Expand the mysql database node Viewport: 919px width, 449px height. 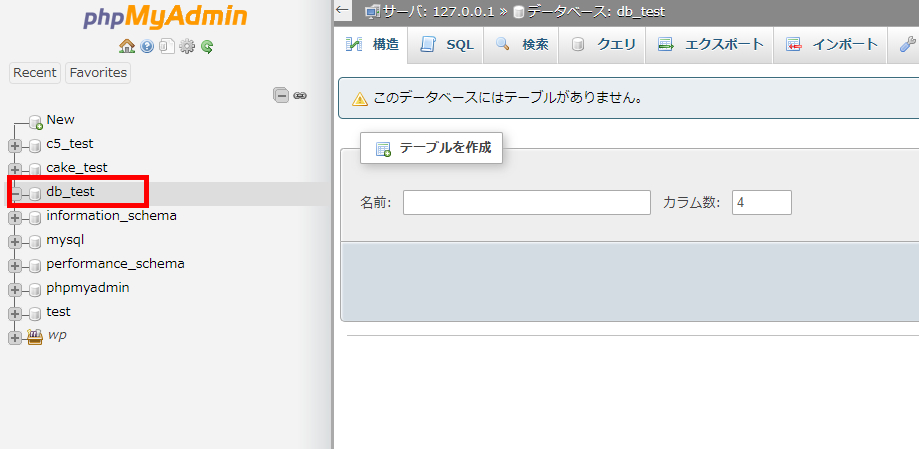tap(15, 241)
